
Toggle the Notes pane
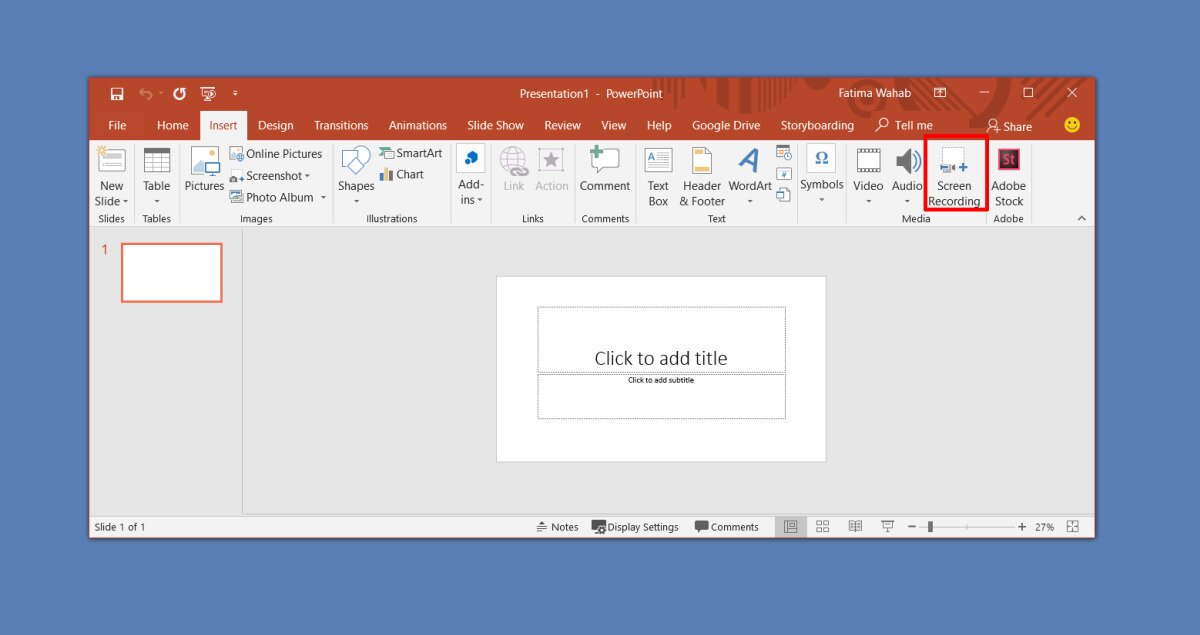click(557, 527)
